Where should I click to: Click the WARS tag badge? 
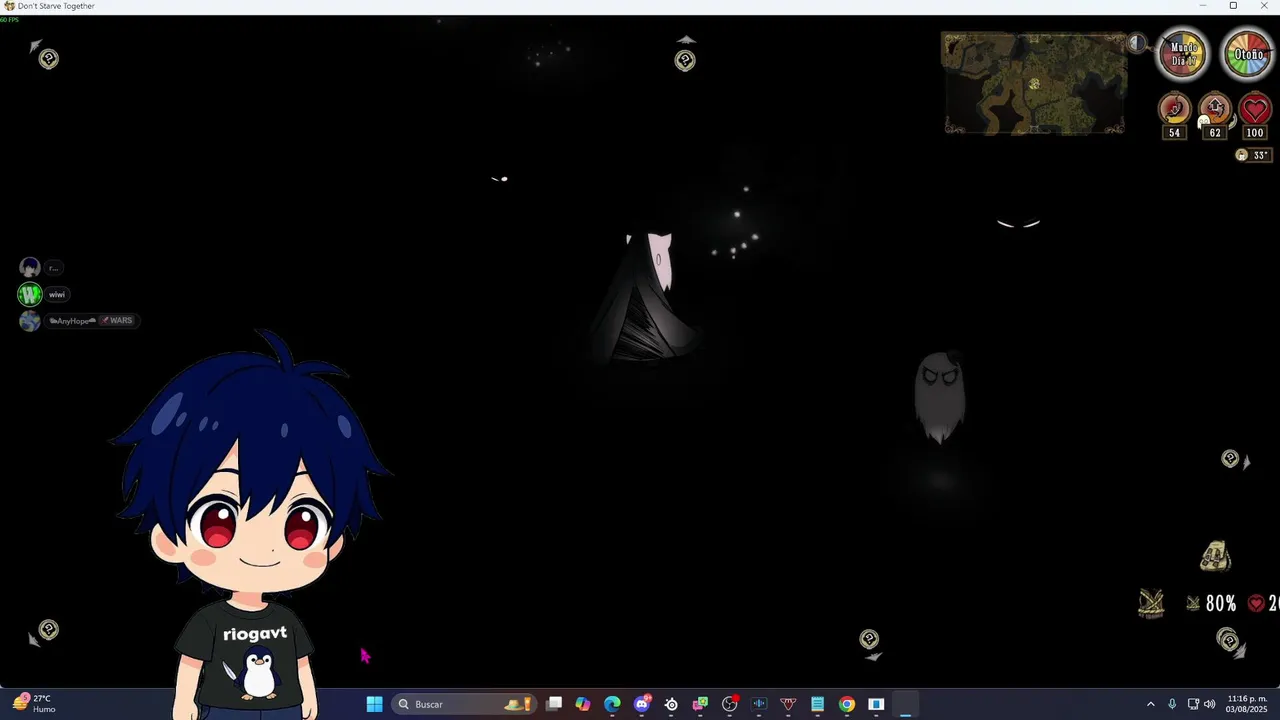click(116, 320)
